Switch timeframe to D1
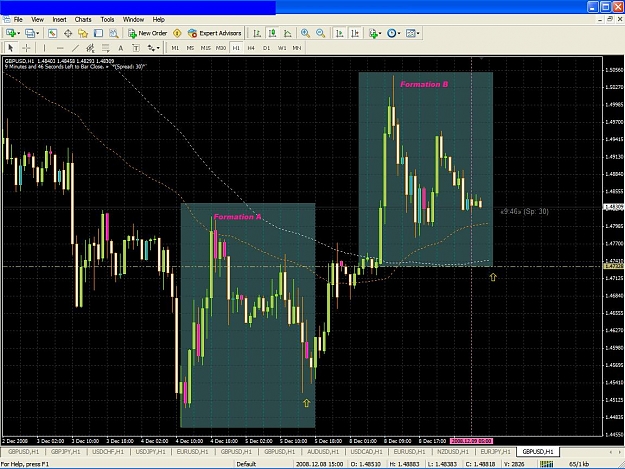The height and width of the screenshot is (469, 625). 266,48
